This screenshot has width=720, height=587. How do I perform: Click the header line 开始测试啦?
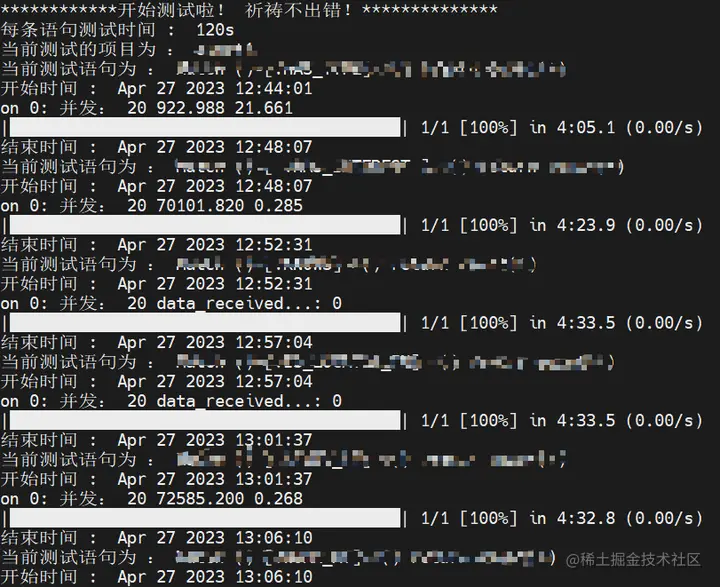coord(249,10)
